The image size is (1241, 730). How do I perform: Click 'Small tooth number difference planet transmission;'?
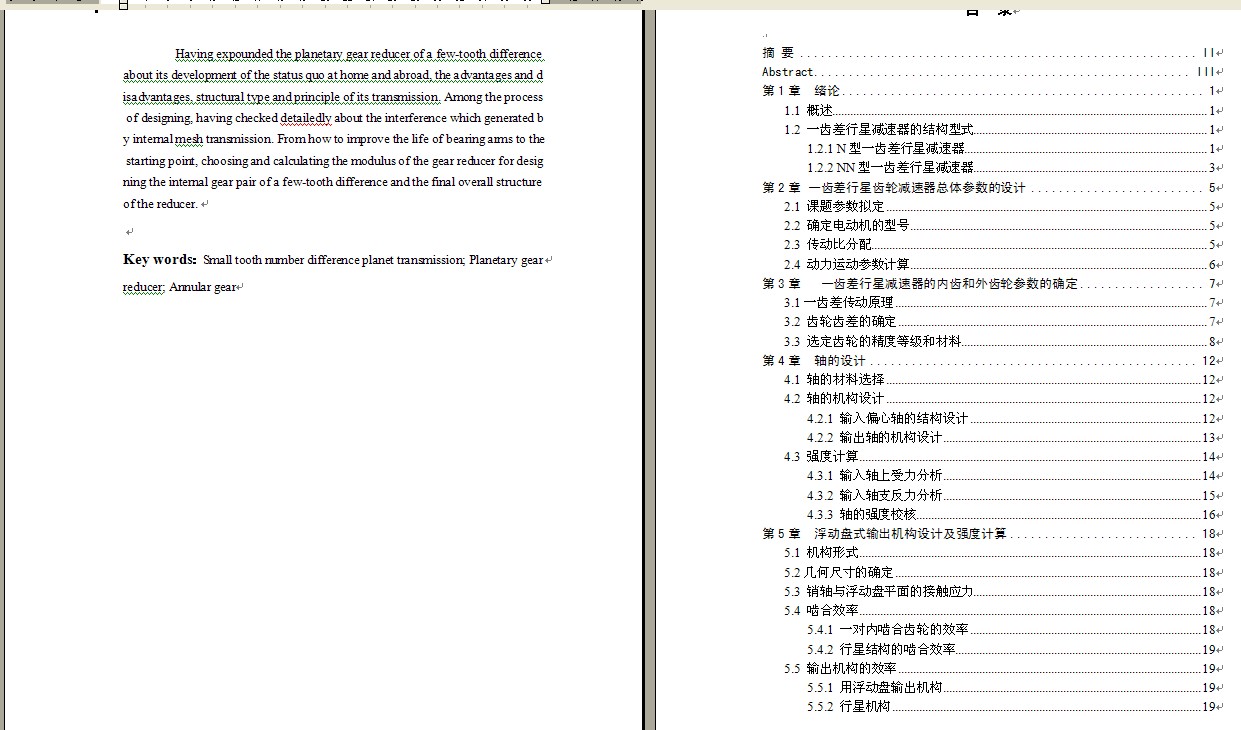(x=334, y=260)
